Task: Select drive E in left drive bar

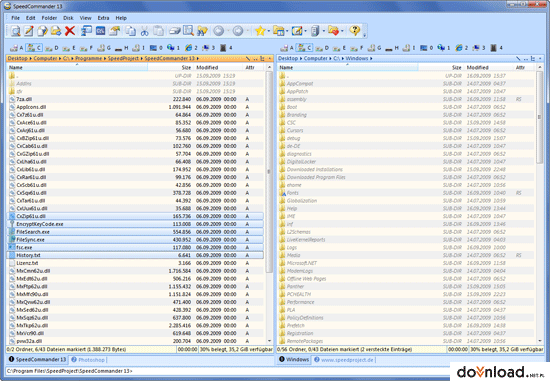Action: click(x=69, y=48)
